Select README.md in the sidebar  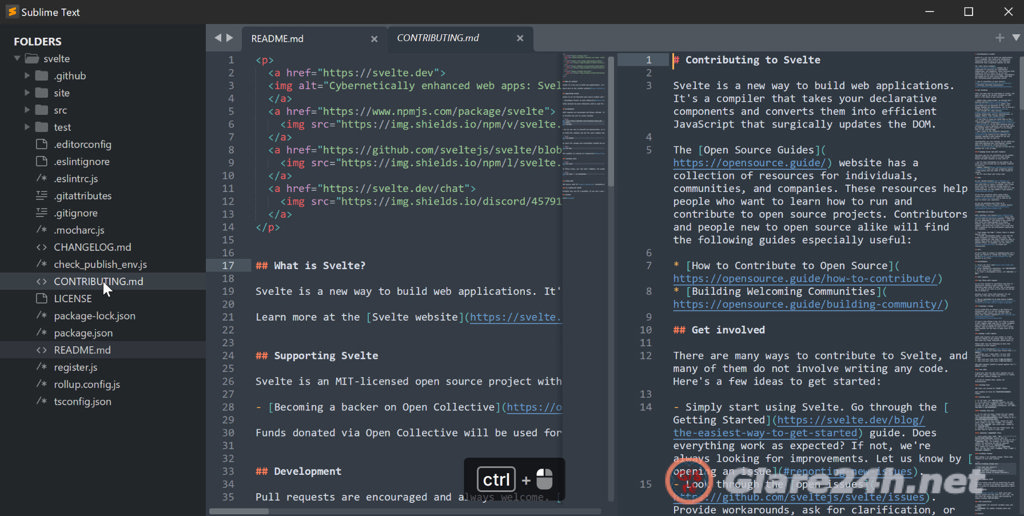point(82,350)
